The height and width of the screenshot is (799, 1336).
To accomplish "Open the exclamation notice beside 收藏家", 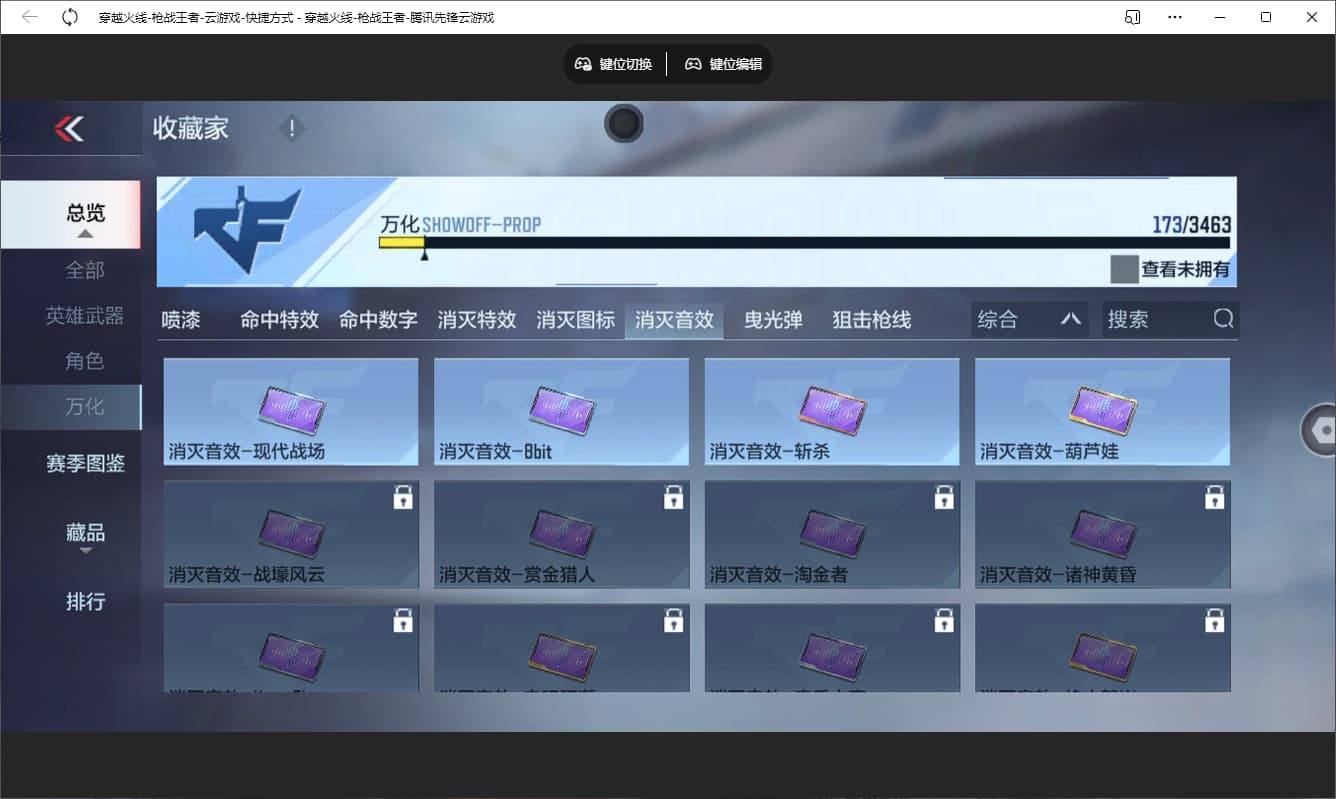I will [290, 128].
